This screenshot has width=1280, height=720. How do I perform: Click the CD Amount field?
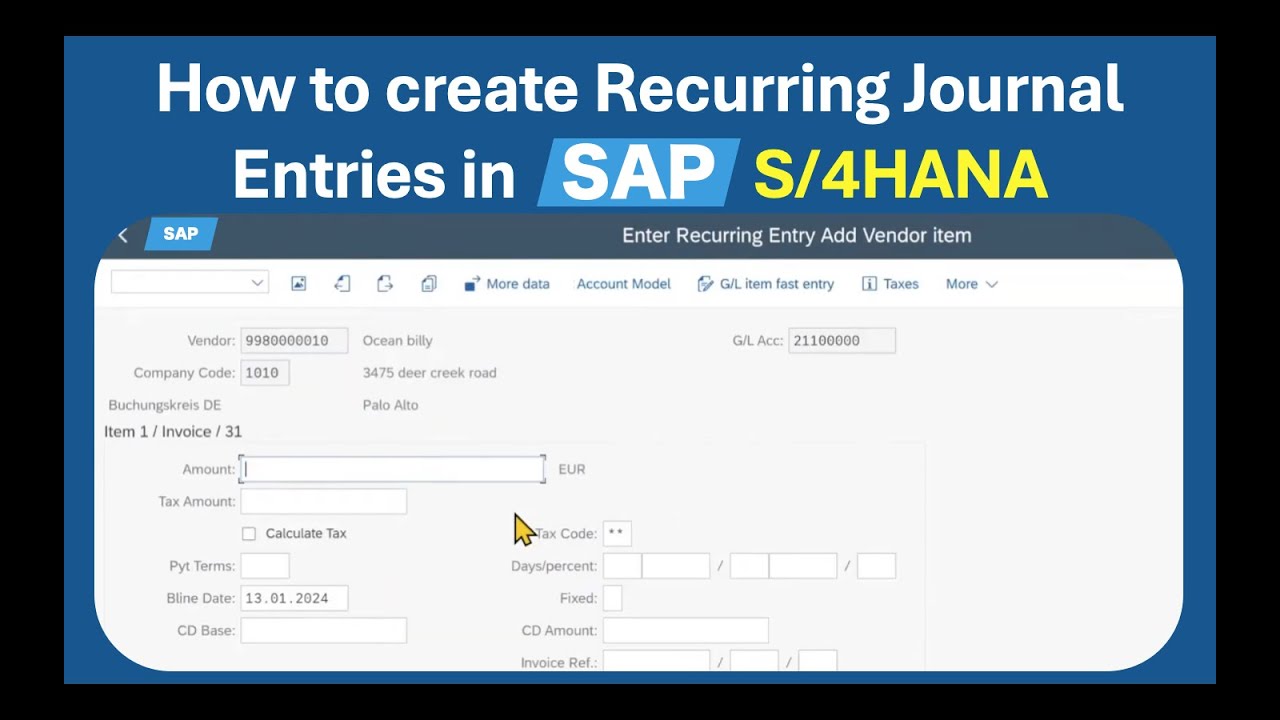686,631
